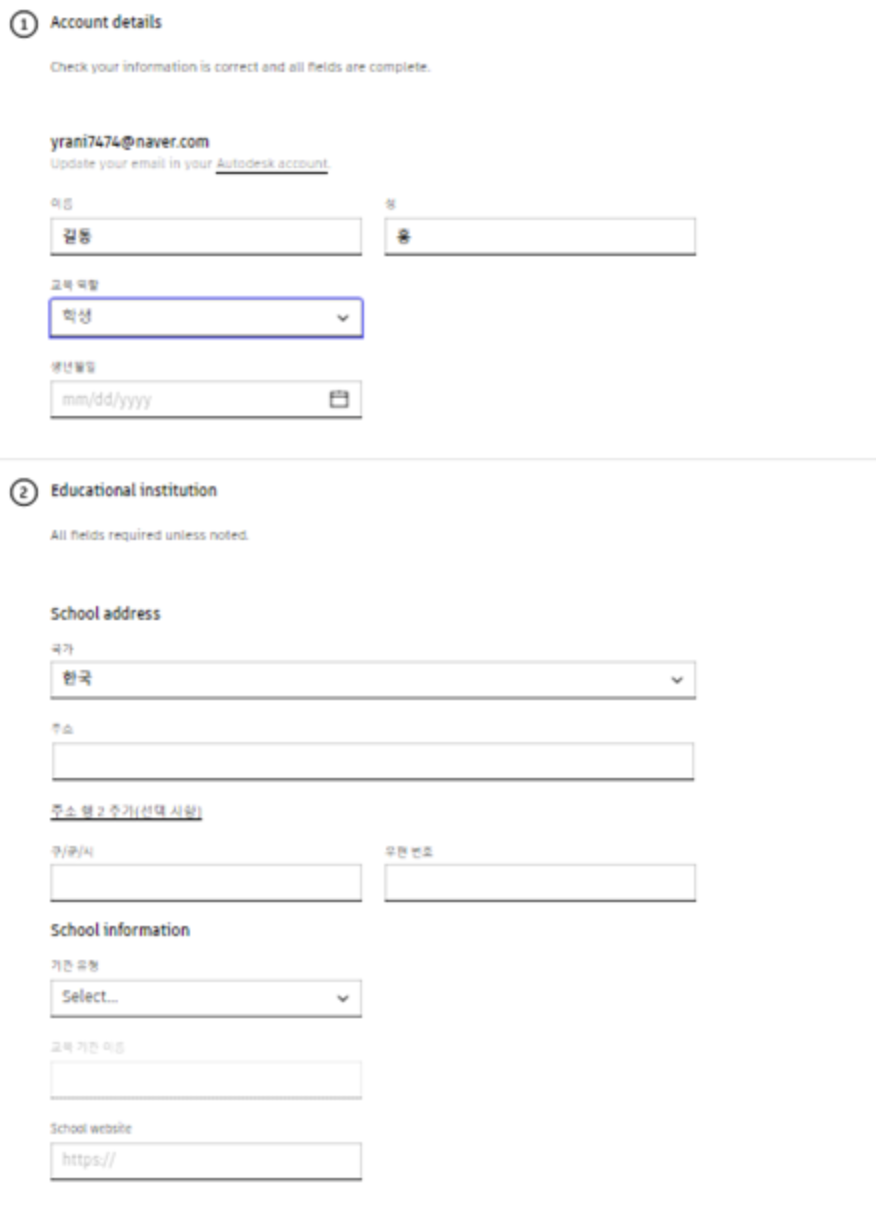Click the School website https:// field
Viewport: 876px width, 1214px height.
(x=206, y=1162)
